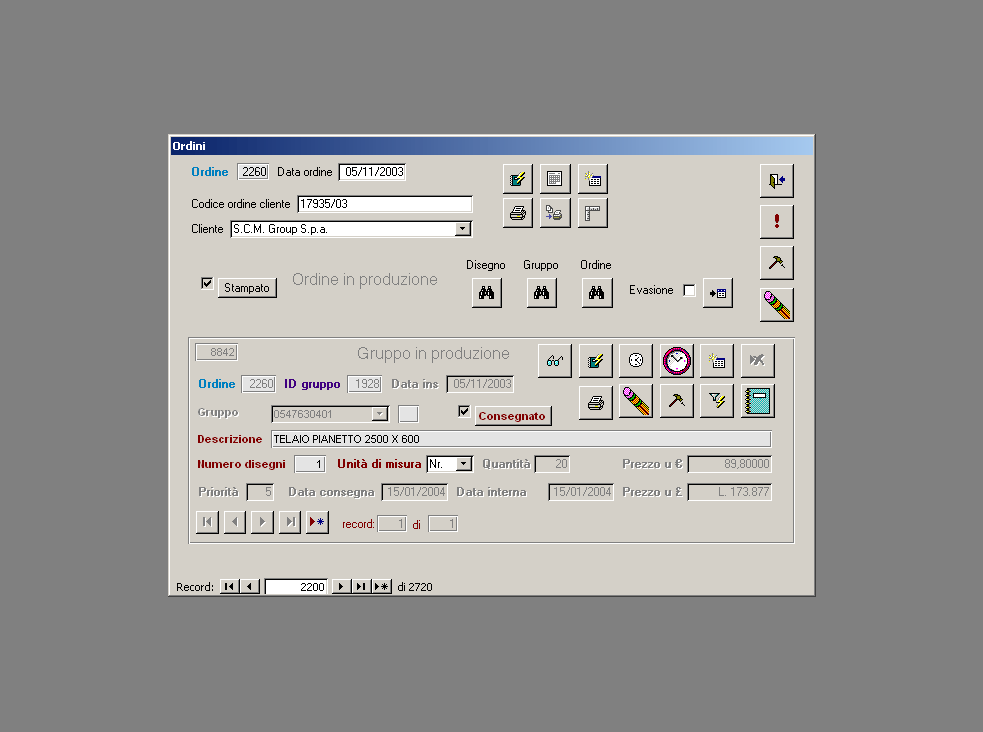Viewport: 983px width, 732px height.
Task: Go to previous group record
Action: coord(235,522)
